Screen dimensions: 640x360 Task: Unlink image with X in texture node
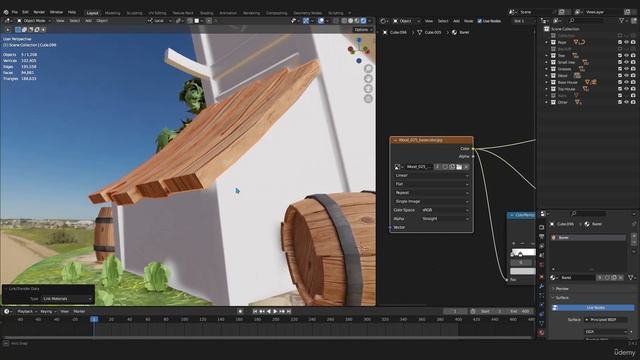tap(466, 167)
